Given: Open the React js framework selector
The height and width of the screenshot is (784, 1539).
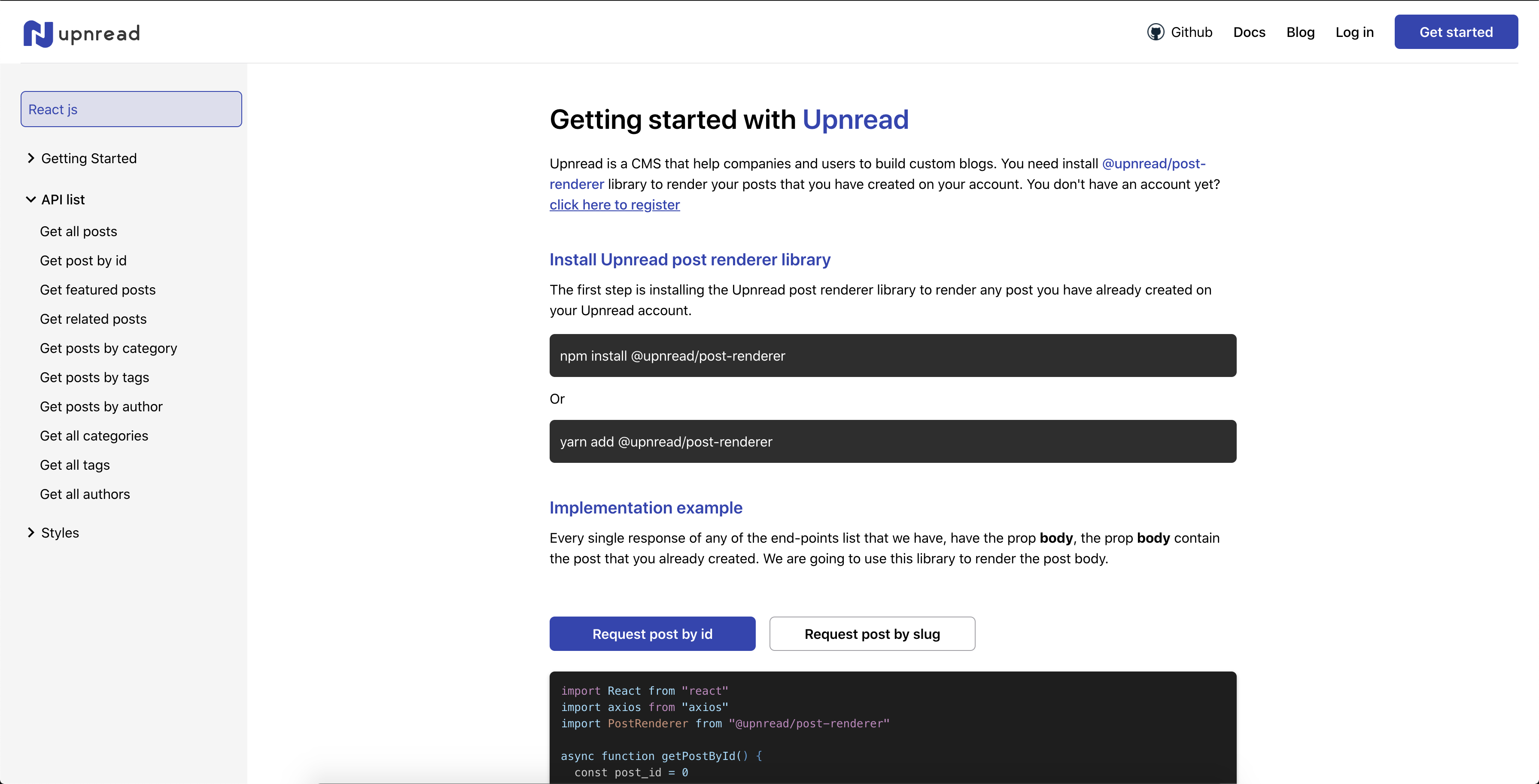Looking at the screenshot, I should 131,109.
